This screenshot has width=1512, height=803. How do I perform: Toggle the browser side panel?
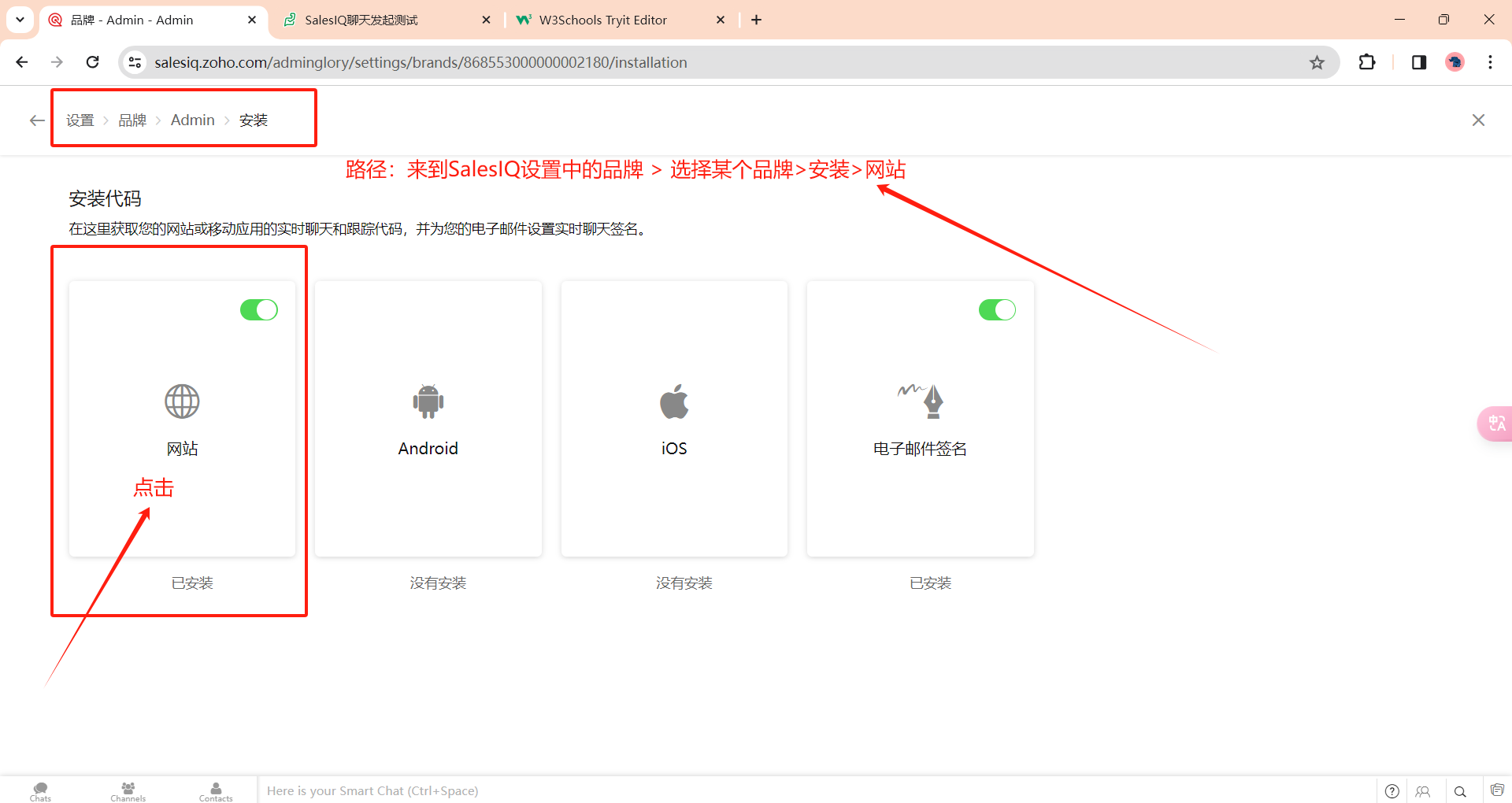1418,62
